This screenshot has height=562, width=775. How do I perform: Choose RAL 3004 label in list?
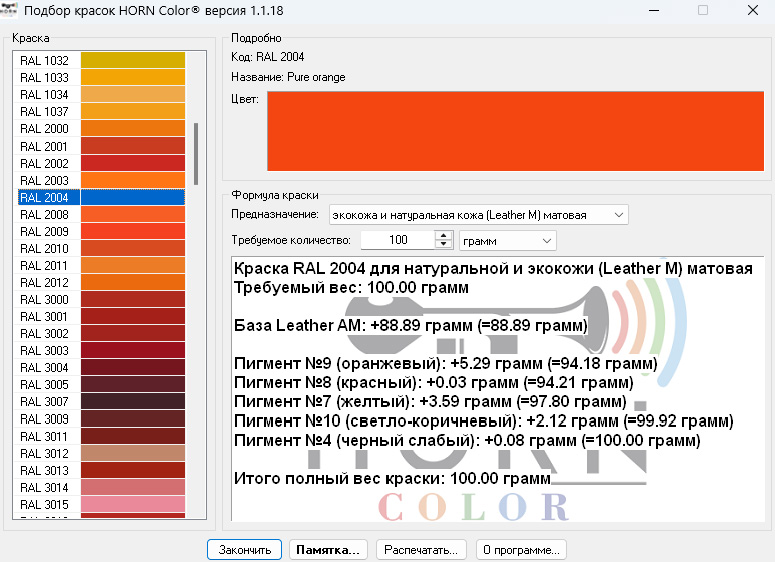pos(44,368)
